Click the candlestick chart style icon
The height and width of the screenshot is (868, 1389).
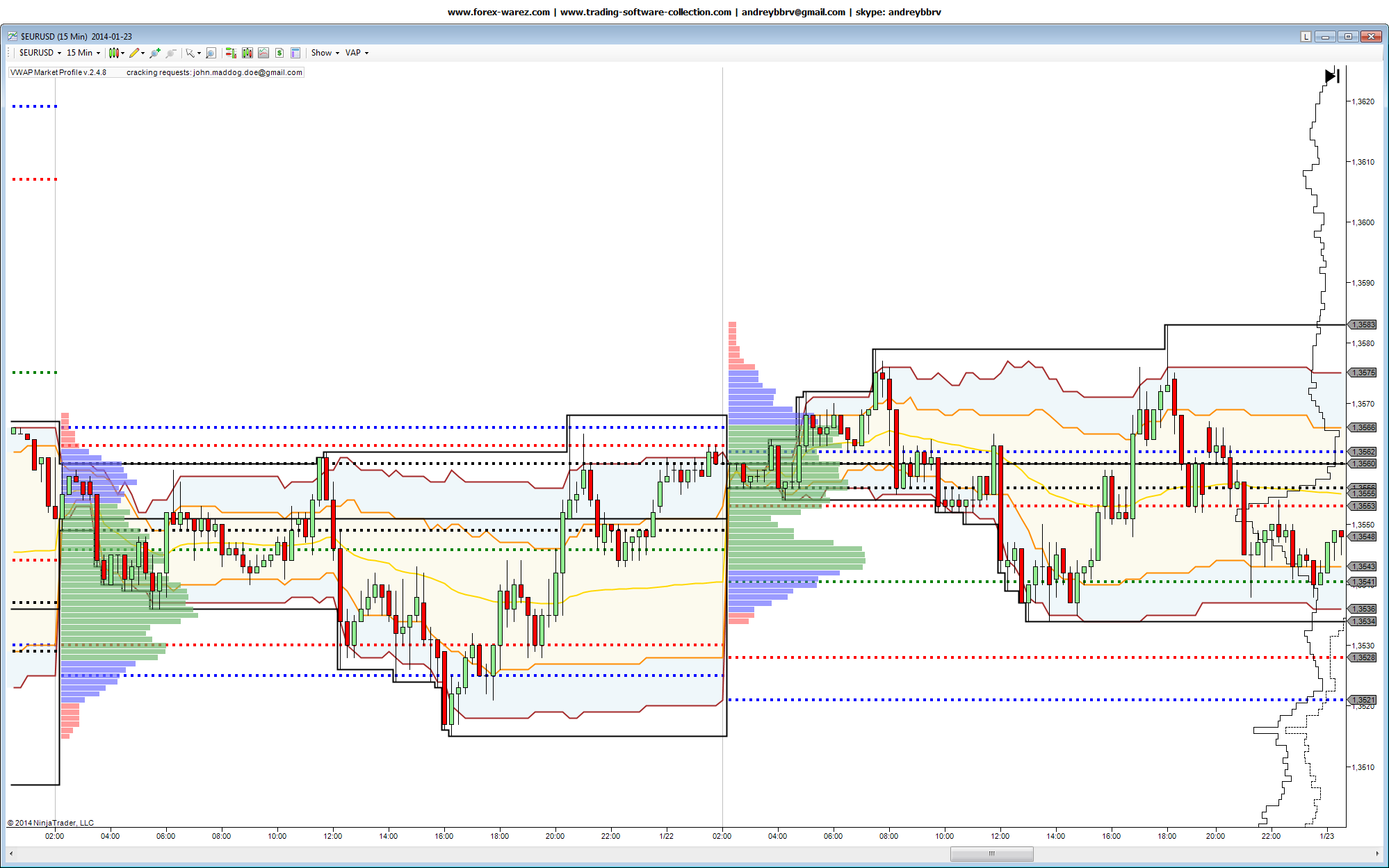[114, 53]
